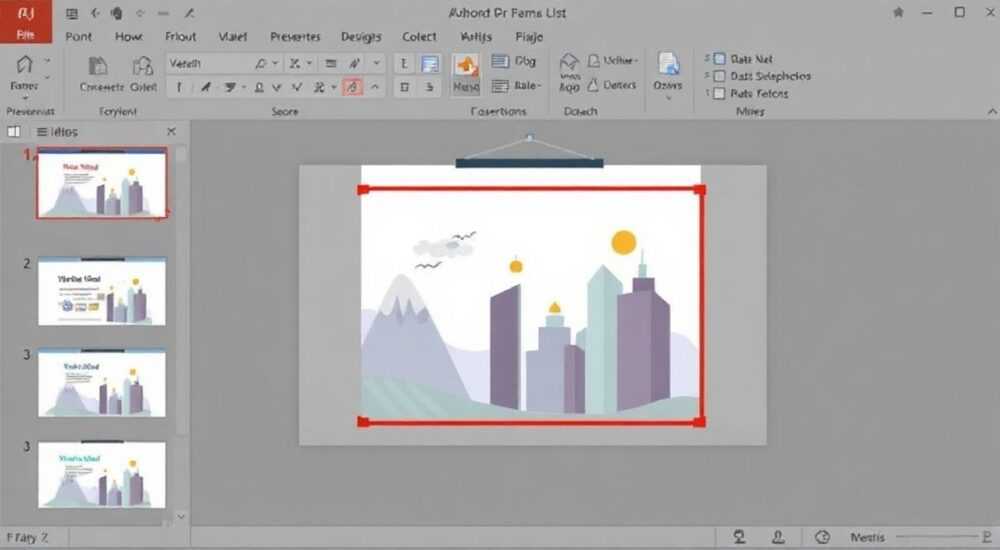Check the Rute Felons checkbox
1000x550 pixels.
(x=719, y=93)
